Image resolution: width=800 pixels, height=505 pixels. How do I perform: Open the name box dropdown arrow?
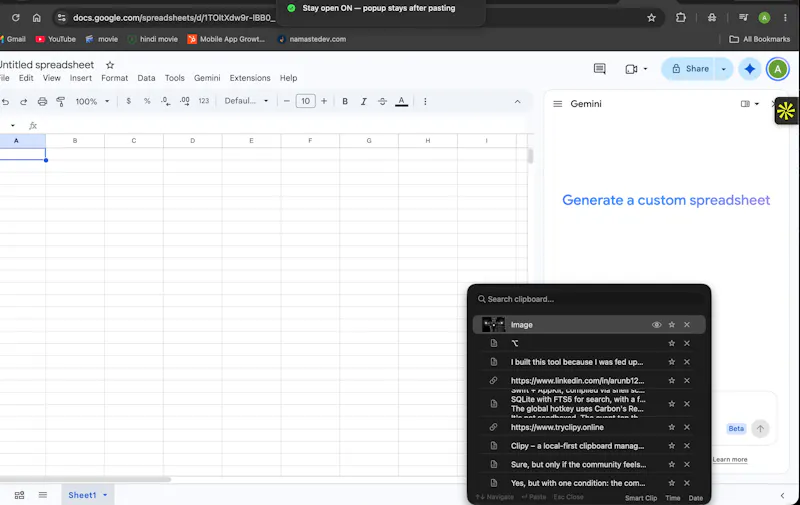click(13, 125)
